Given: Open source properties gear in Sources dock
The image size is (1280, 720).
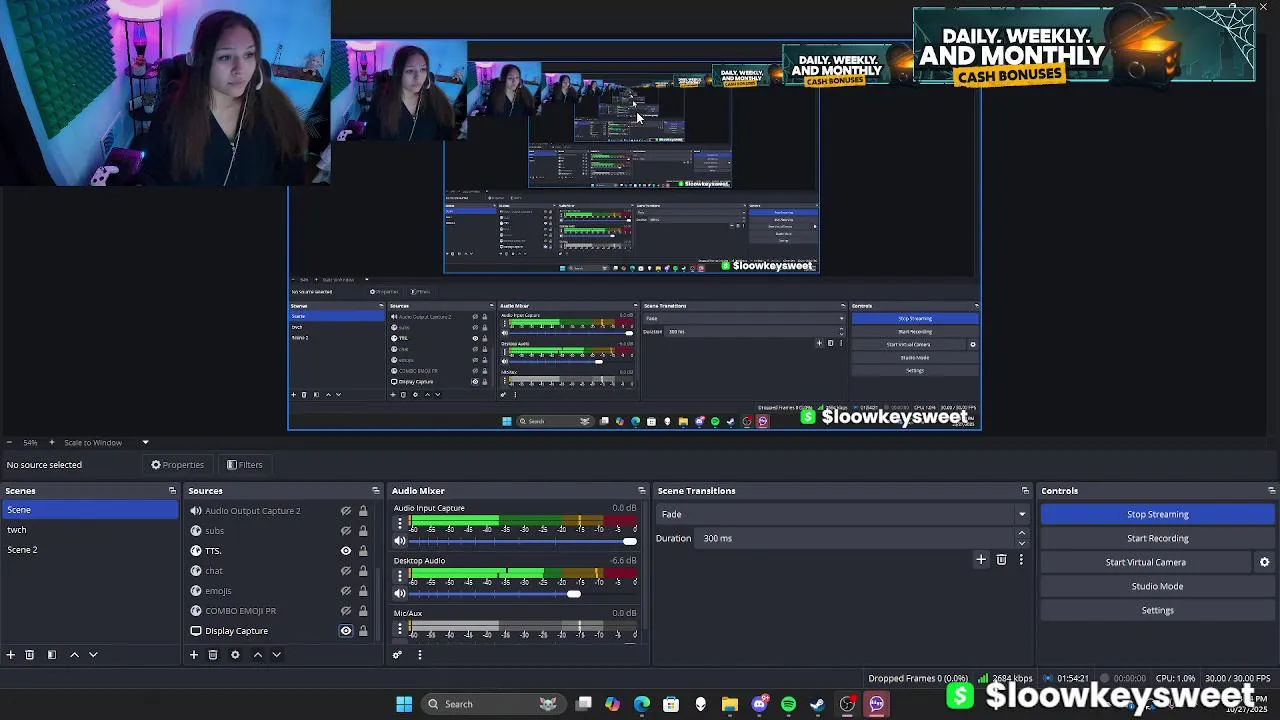Looking at the screenshot, I should [x=235, y=655].
